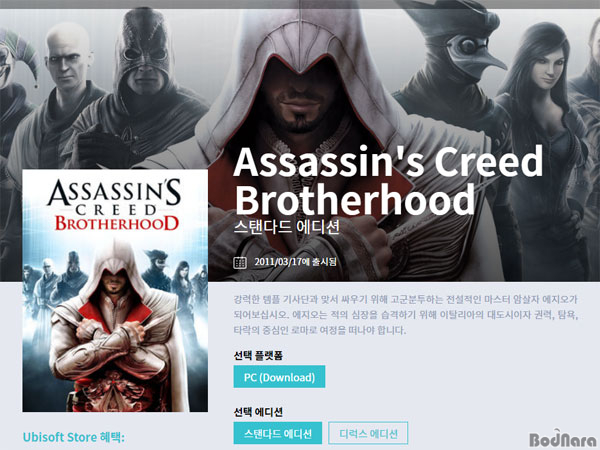Viewport: 600px width, 450px height.
Task: Open the game box art thumbnail
Action: [x=115, y=290]
